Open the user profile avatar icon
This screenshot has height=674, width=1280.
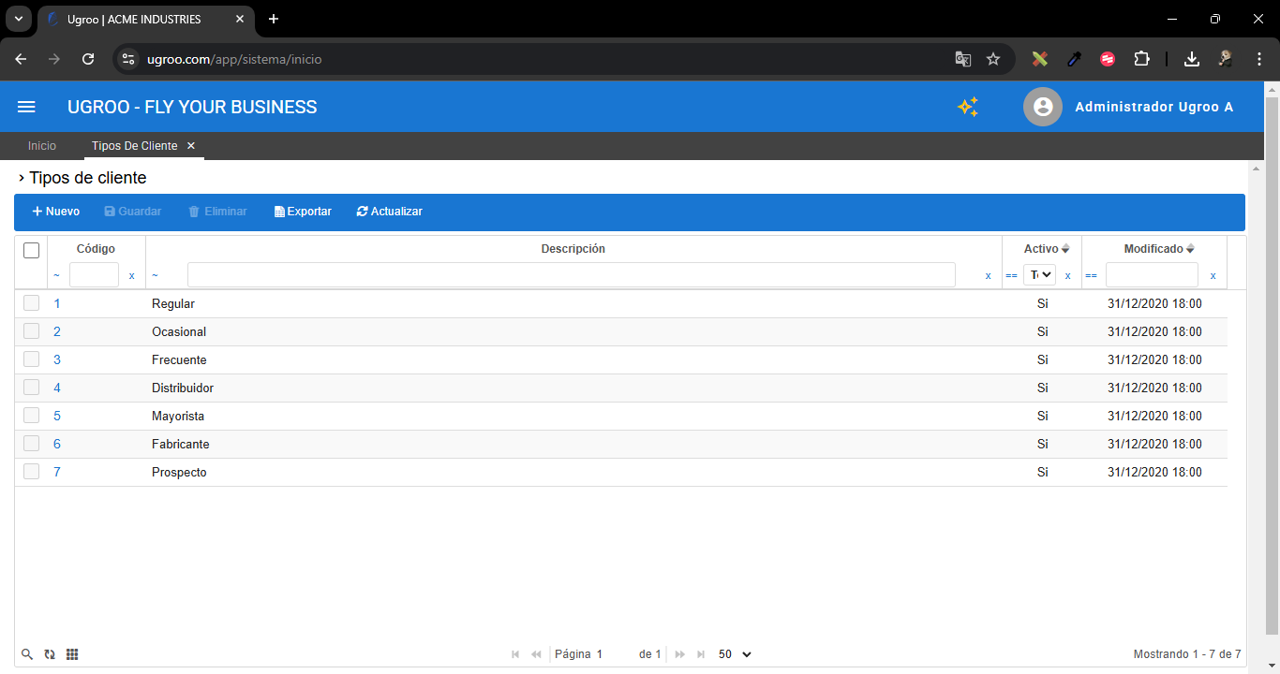(x=1042, y=107)
